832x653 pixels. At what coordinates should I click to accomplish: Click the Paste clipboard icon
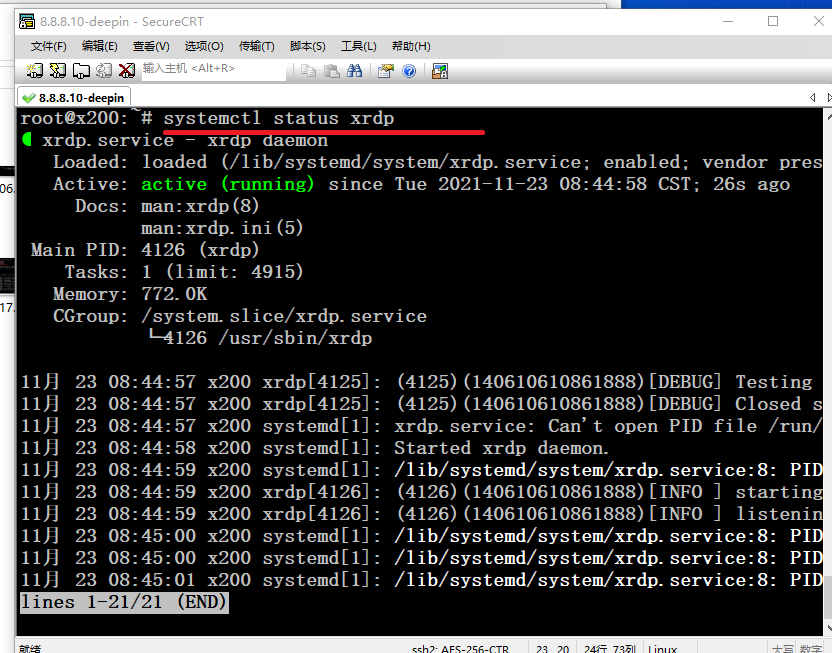(x=332, y=71)
